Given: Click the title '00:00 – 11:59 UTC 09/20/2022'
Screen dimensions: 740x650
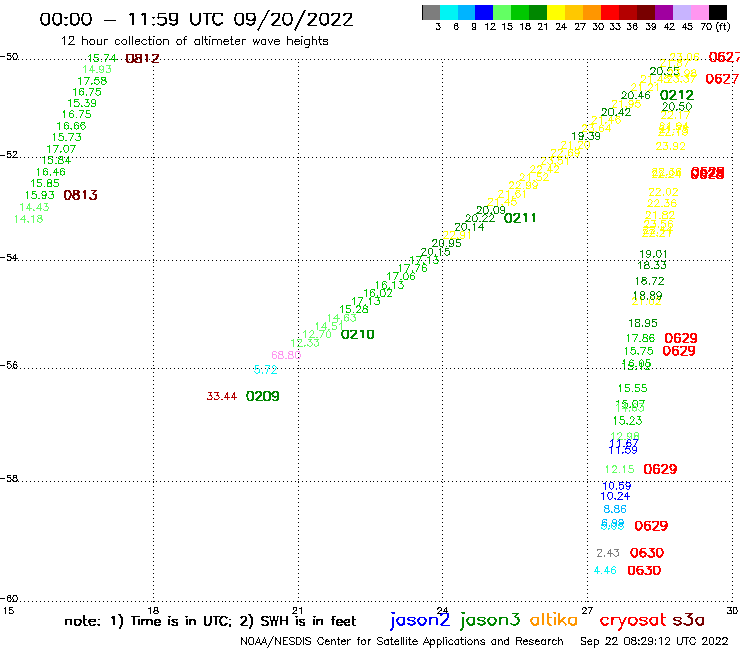Looking at the screenshot, I should (196, 19).
